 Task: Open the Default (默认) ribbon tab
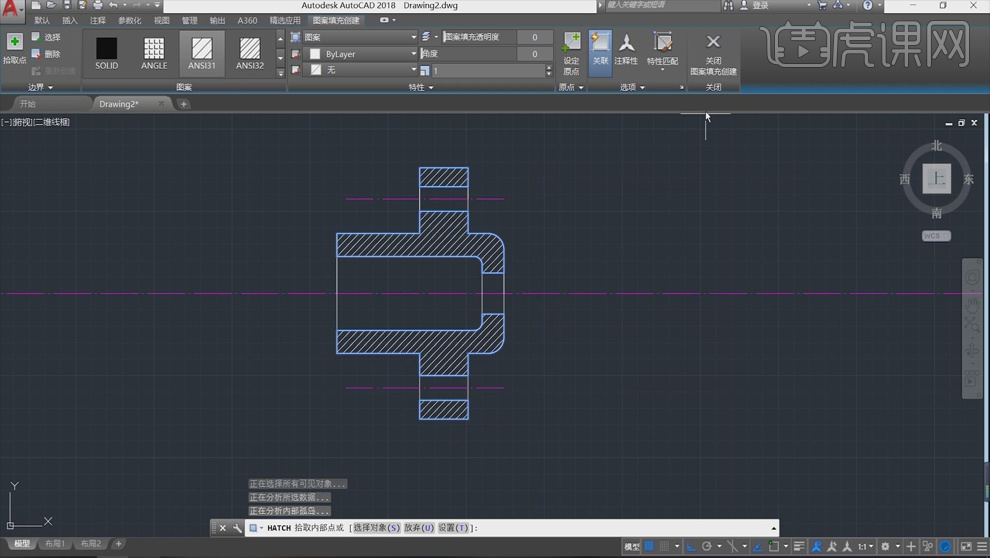(x=42, y=20)
